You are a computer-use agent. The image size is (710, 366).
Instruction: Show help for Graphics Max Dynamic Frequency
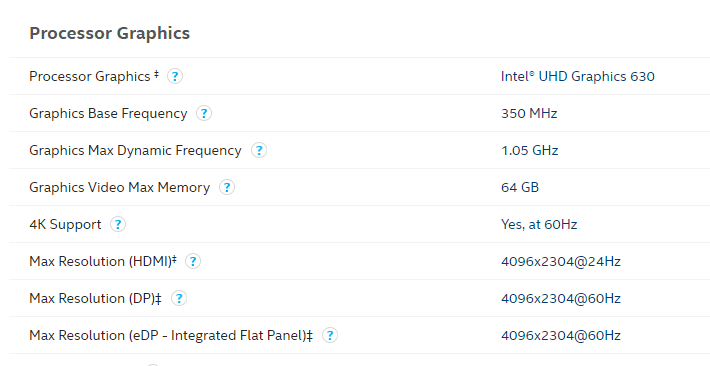click(x=259, y=150)
